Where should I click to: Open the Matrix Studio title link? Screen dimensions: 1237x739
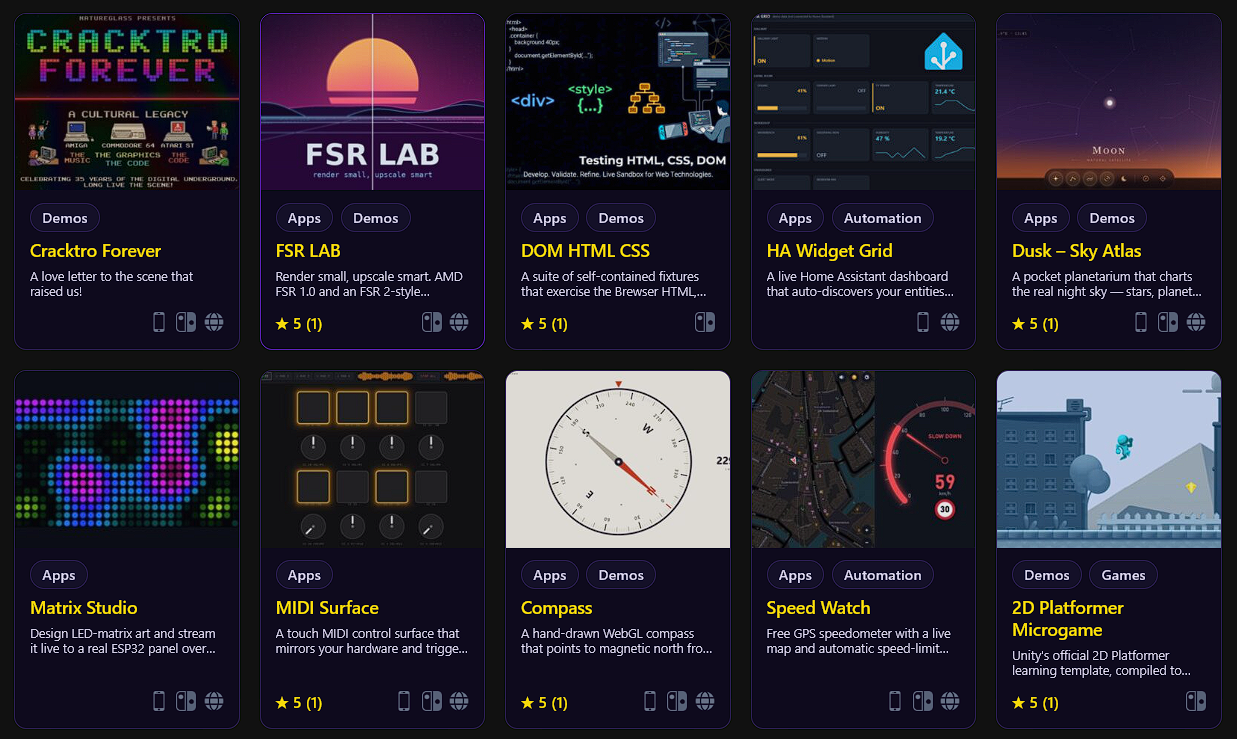[84, 608]
